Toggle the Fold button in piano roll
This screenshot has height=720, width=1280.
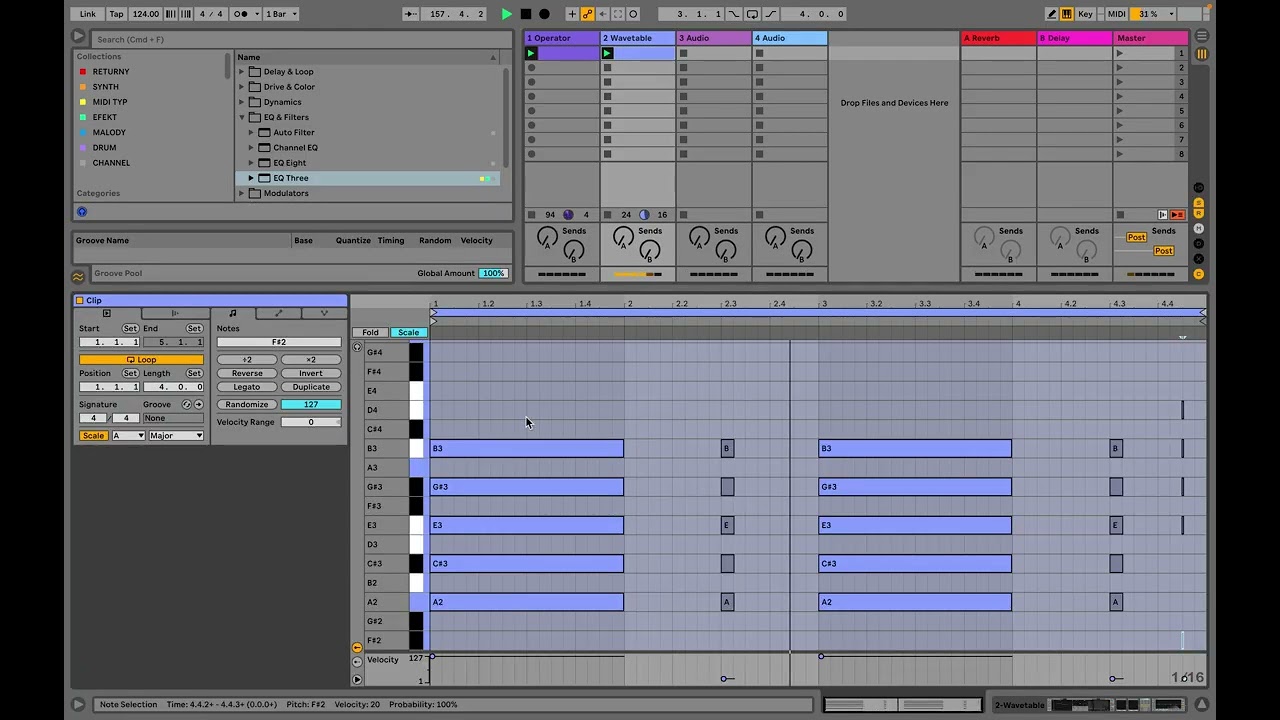coord(370,332)
